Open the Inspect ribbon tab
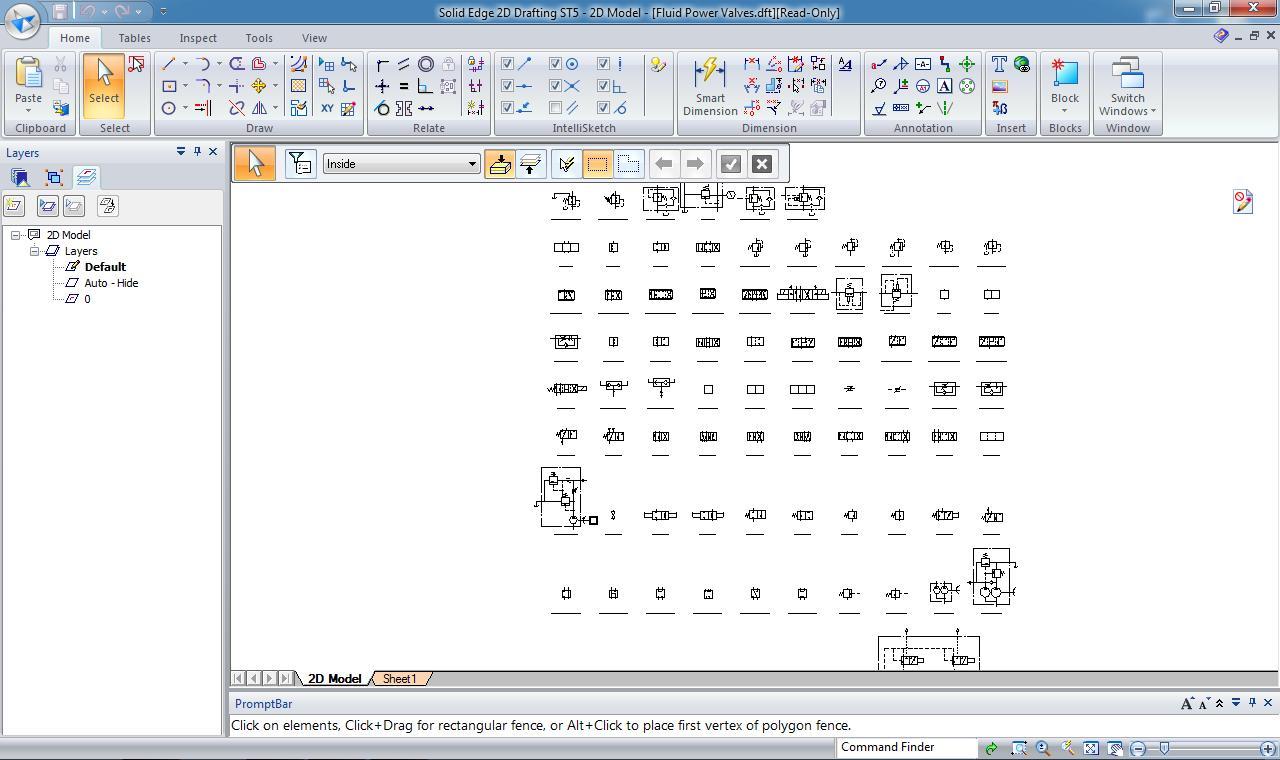 (197, 38)
